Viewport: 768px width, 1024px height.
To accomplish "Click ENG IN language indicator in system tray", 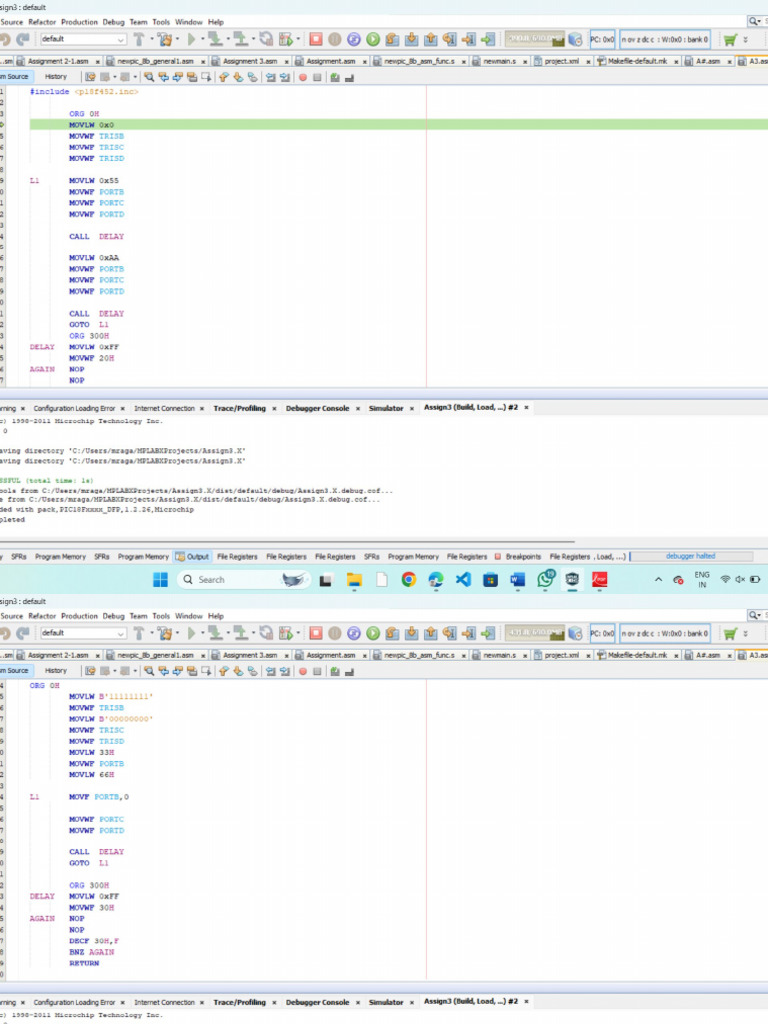I will [702, 579].
